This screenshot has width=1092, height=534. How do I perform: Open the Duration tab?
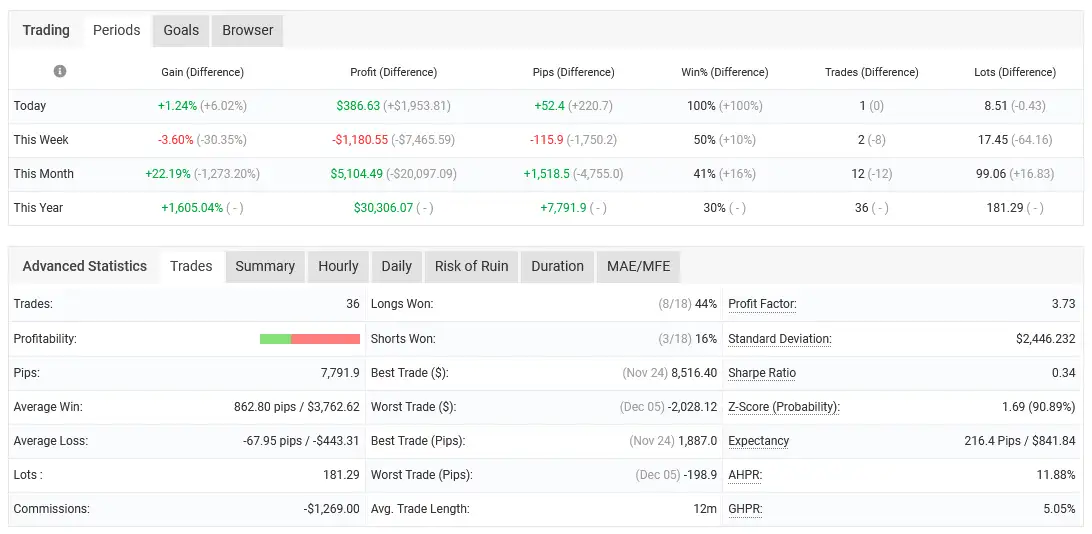(x=557, y=266)
